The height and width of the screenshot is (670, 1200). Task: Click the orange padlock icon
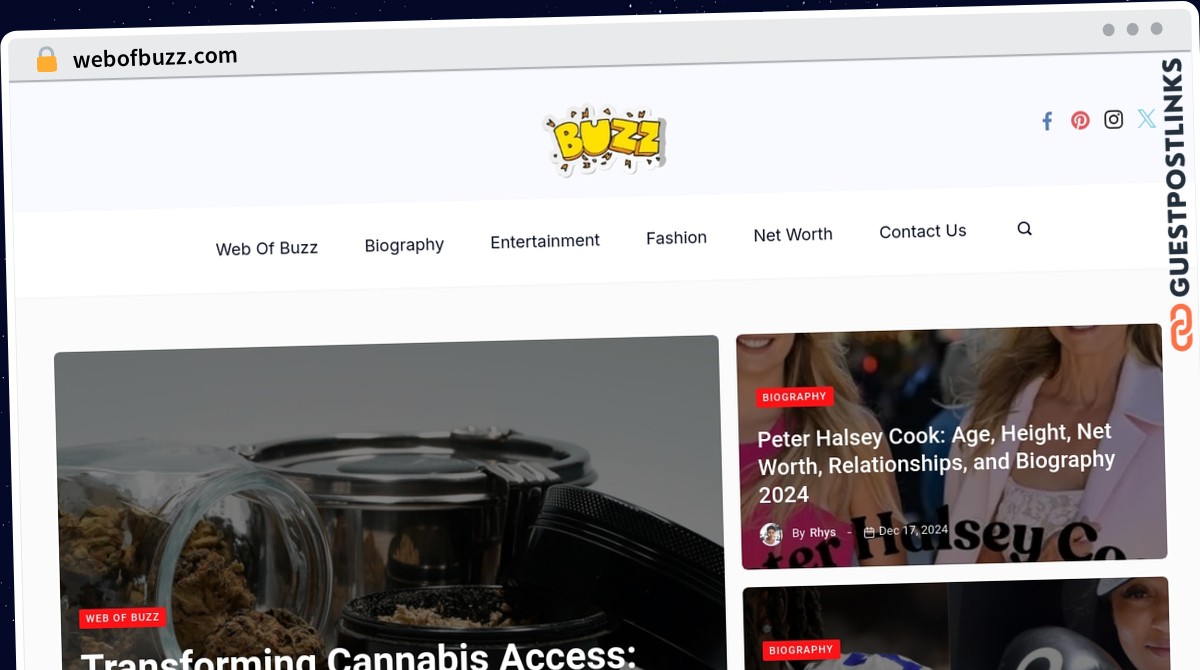click(46, 60)
